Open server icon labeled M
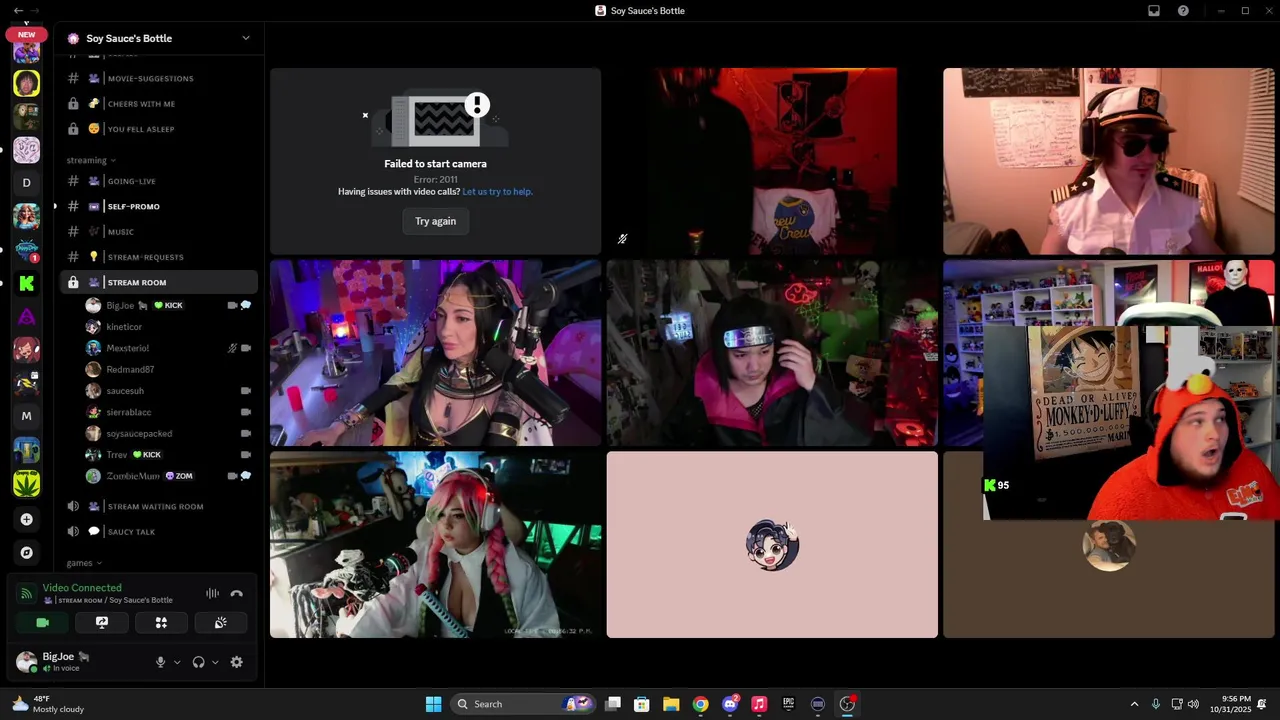Screen dimensions: 1280x720 [26, 416]
